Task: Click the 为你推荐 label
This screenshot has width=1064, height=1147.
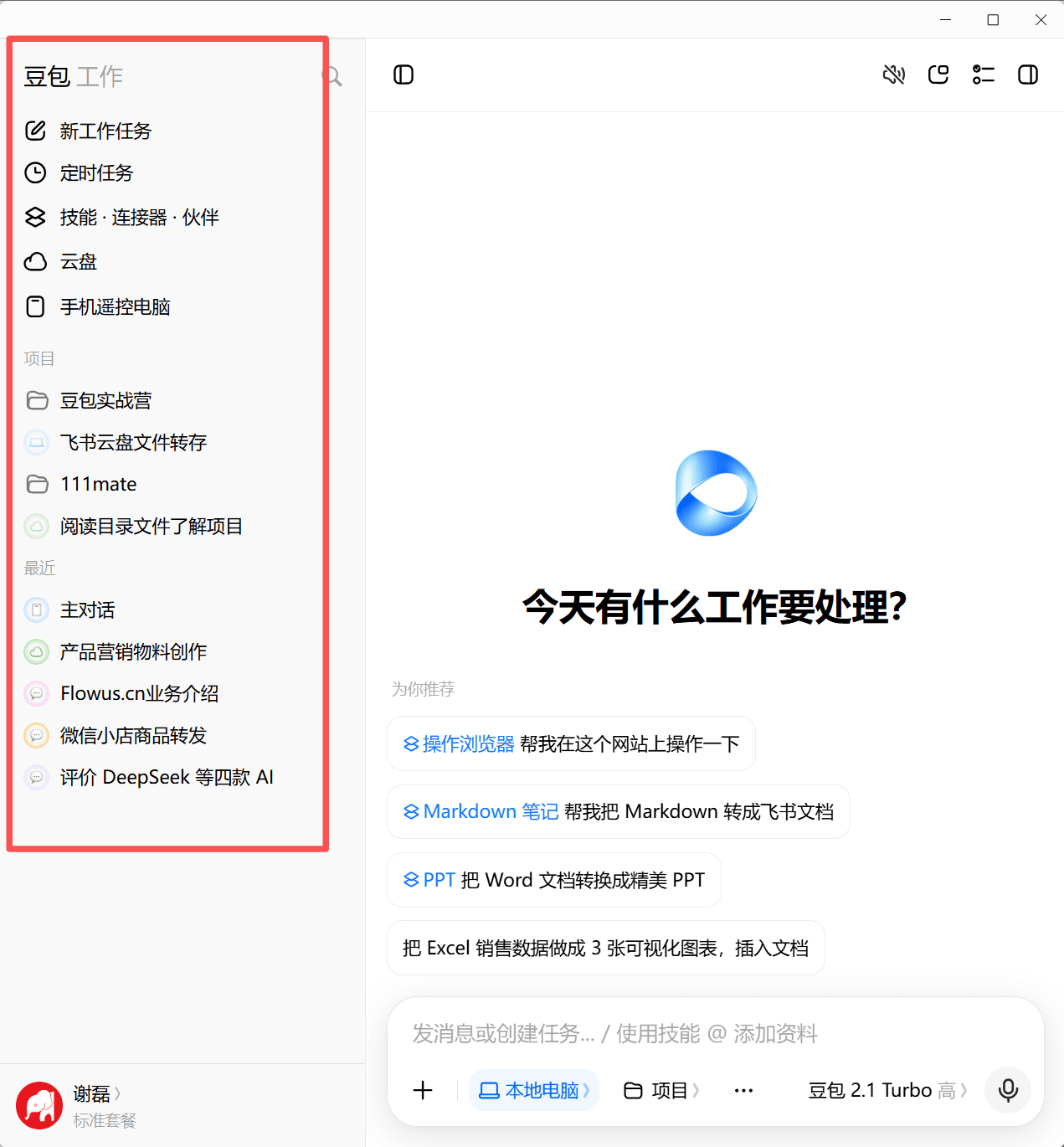Action: (x=423, y=689)
